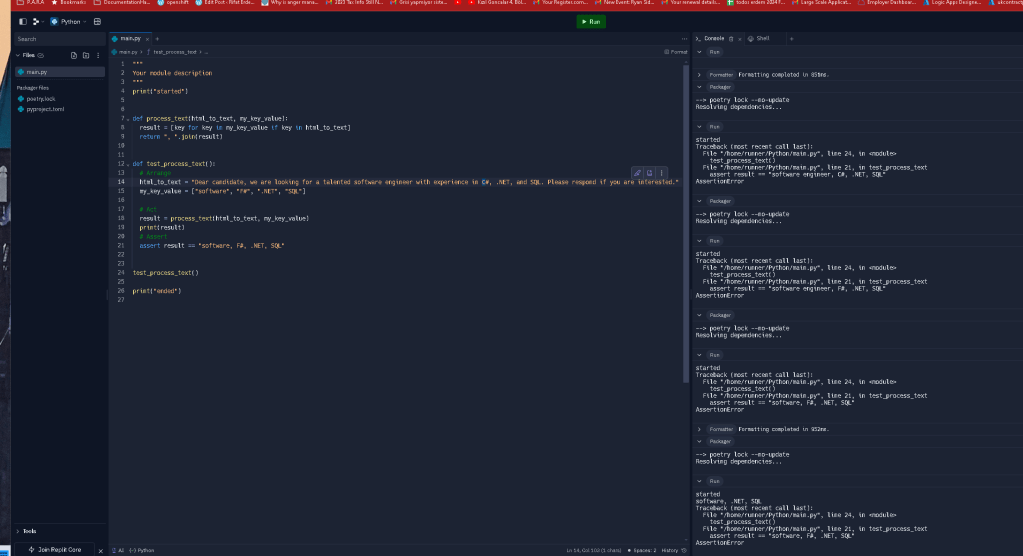Open the inline code toolbar vertical dots menu
1023x556 pixels.
pos(661,173)
